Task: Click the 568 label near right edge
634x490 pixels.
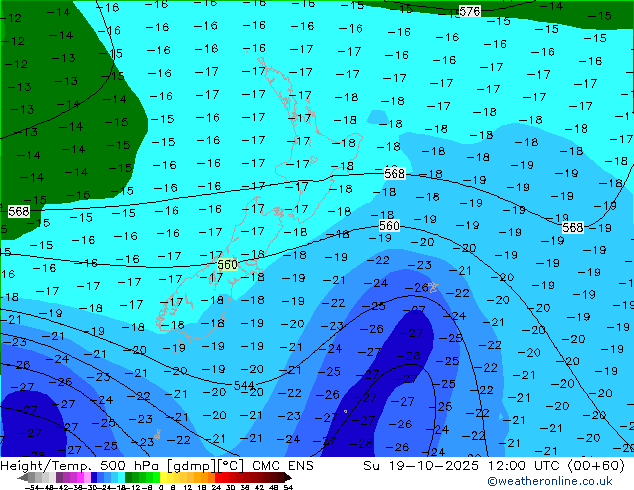Action: point(573,227)
